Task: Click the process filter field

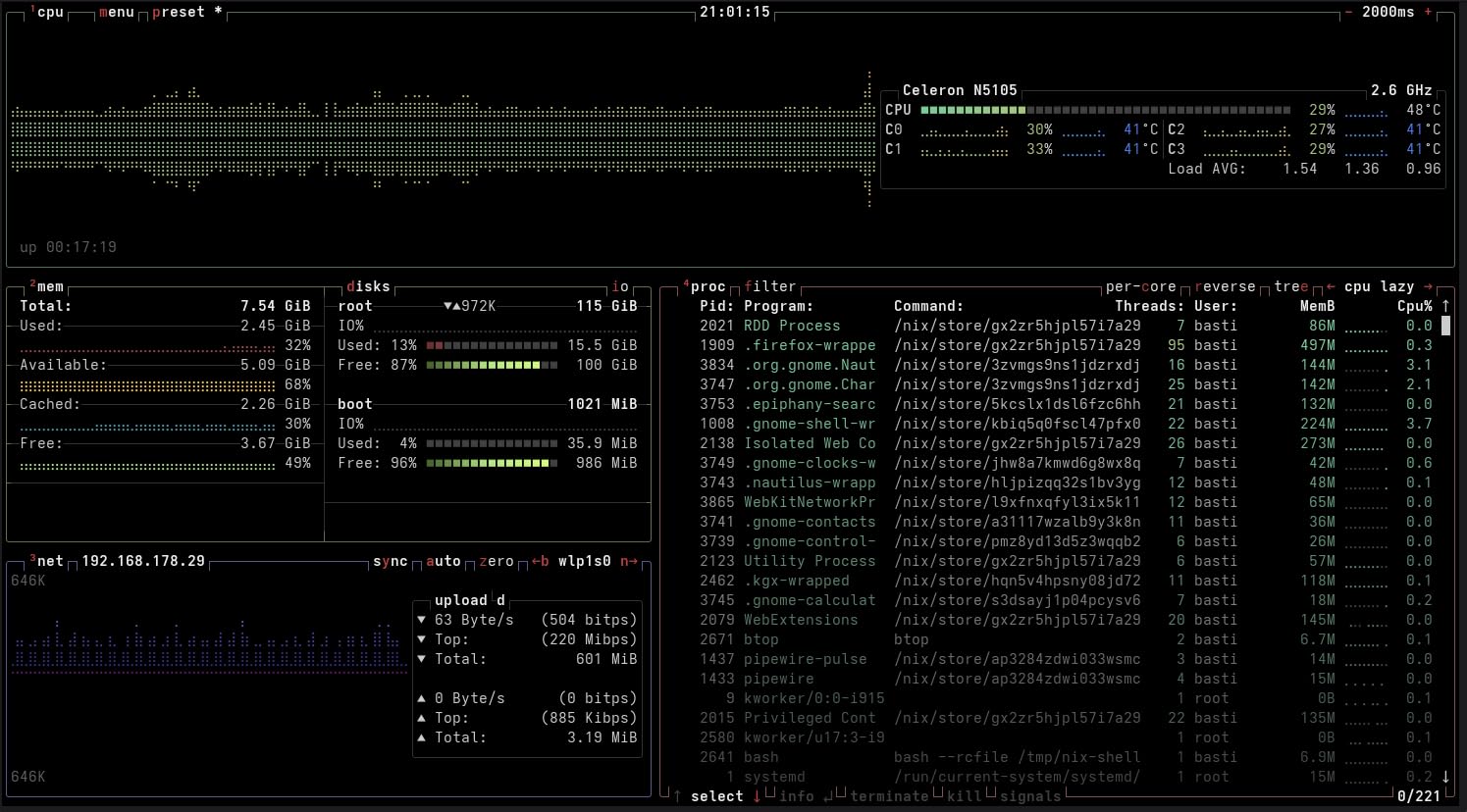Action: pyautogui.click(x=770, y=286)
